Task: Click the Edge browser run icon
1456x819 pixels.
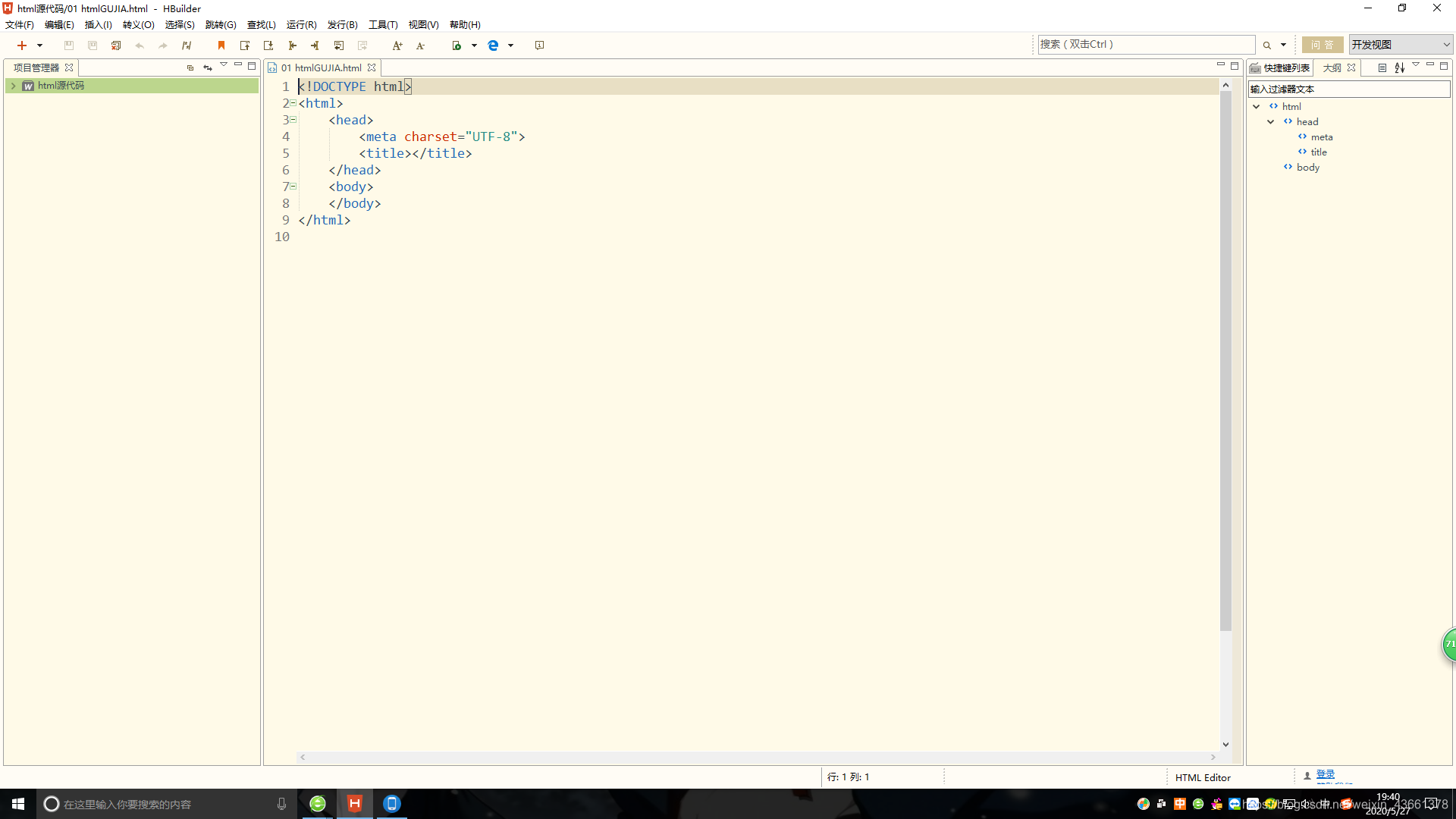Action: pos(493,45)
